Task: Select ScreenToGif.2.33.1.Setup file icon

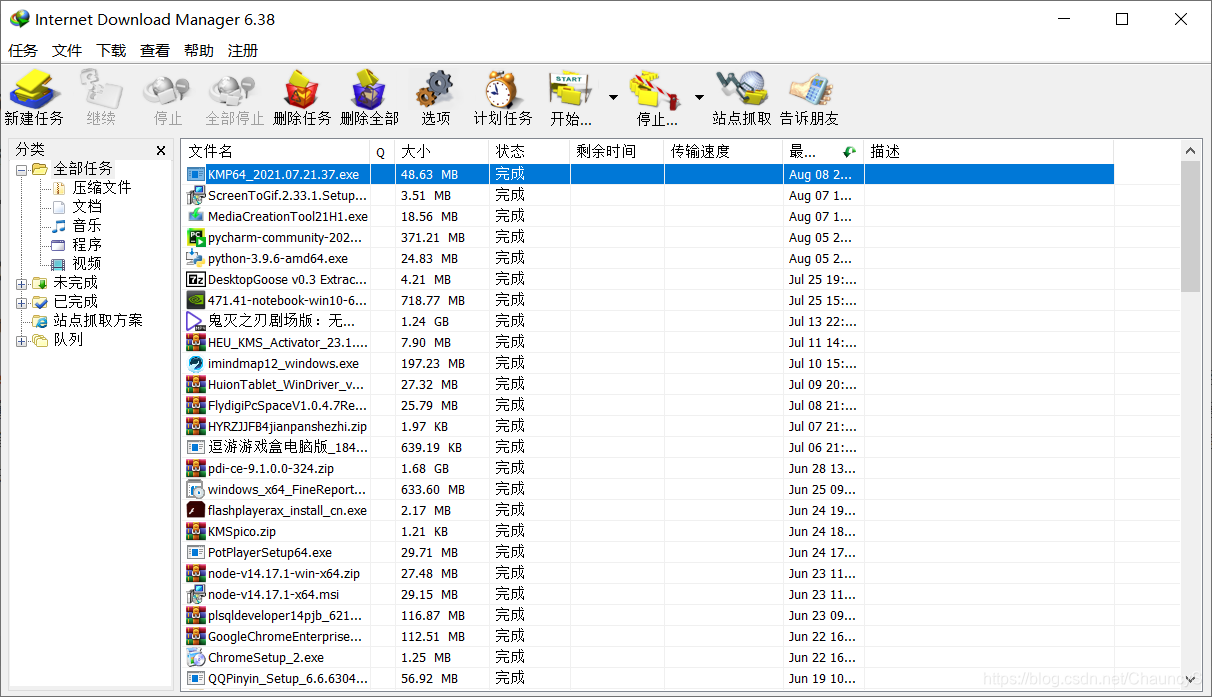Action: pyautogui.click(x=195, y=195)
